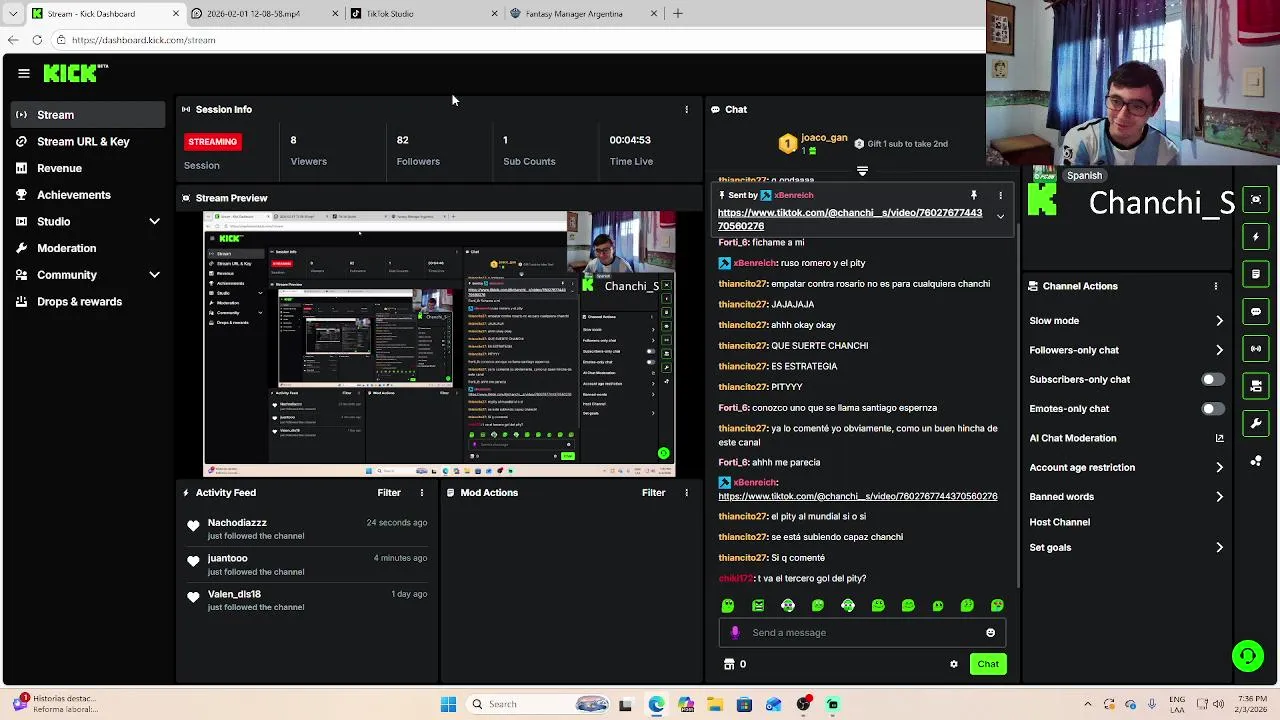This screenshot has width=1280, height=720.
Task: Reload the page with the browser refresh button
Action: (37, 40)
